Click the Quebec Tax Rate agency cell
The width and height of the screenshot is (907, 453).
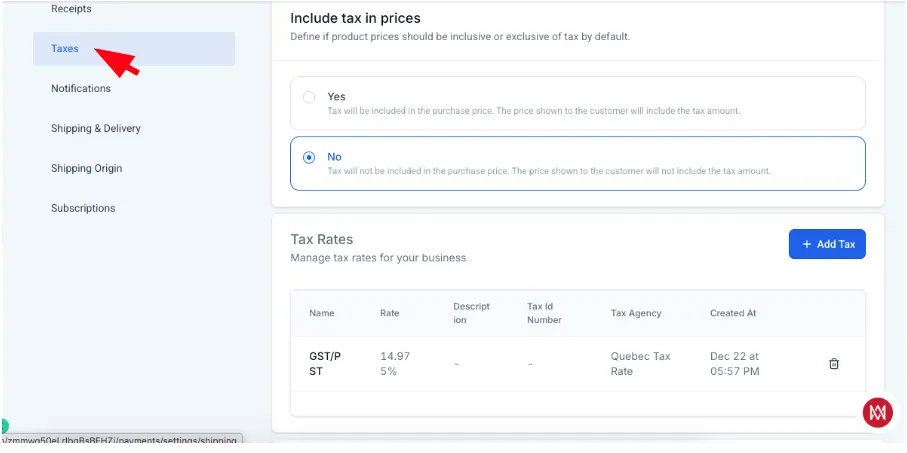[x=640, y=364]
